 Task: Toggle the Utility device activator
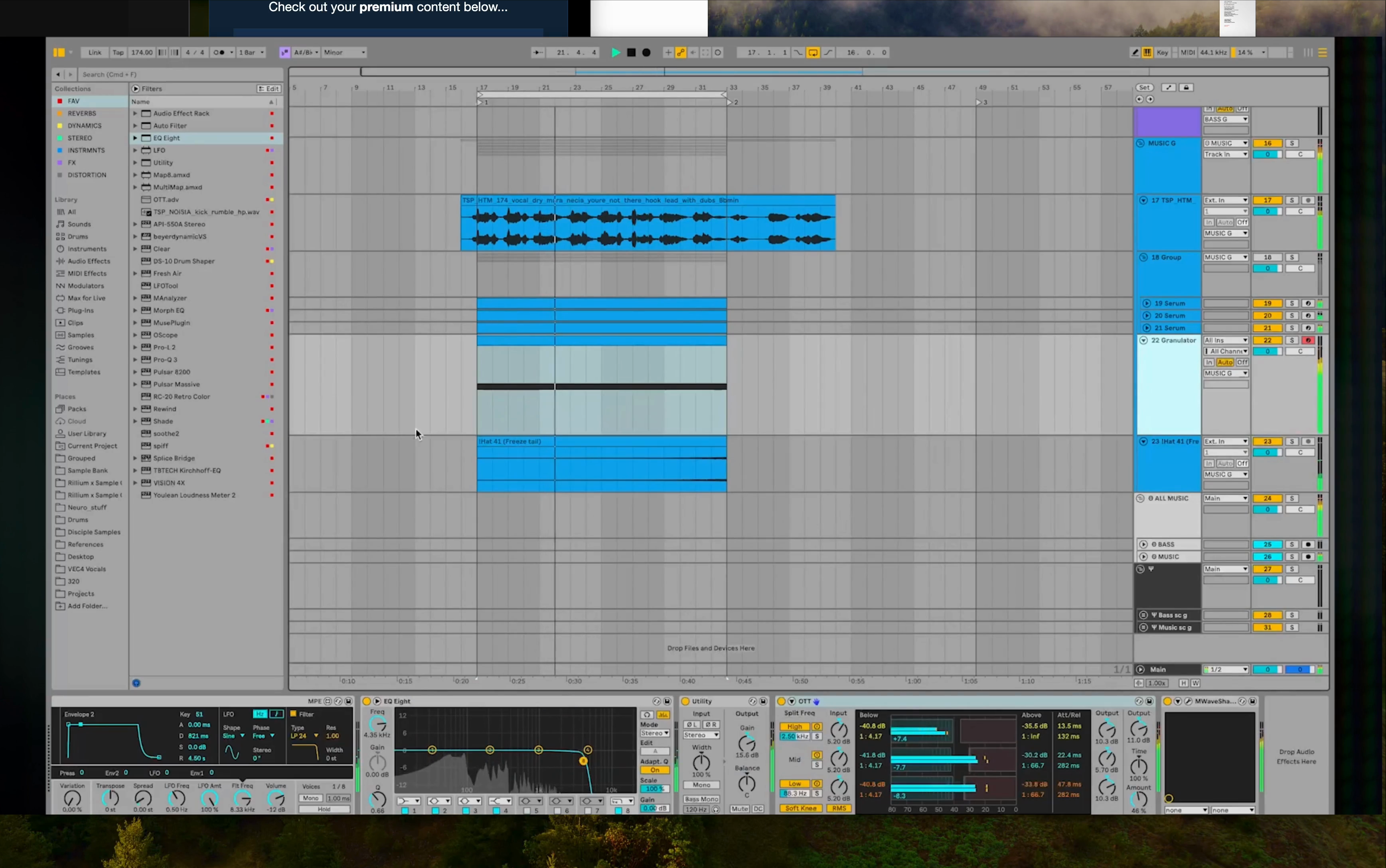(x=685, y=701)
